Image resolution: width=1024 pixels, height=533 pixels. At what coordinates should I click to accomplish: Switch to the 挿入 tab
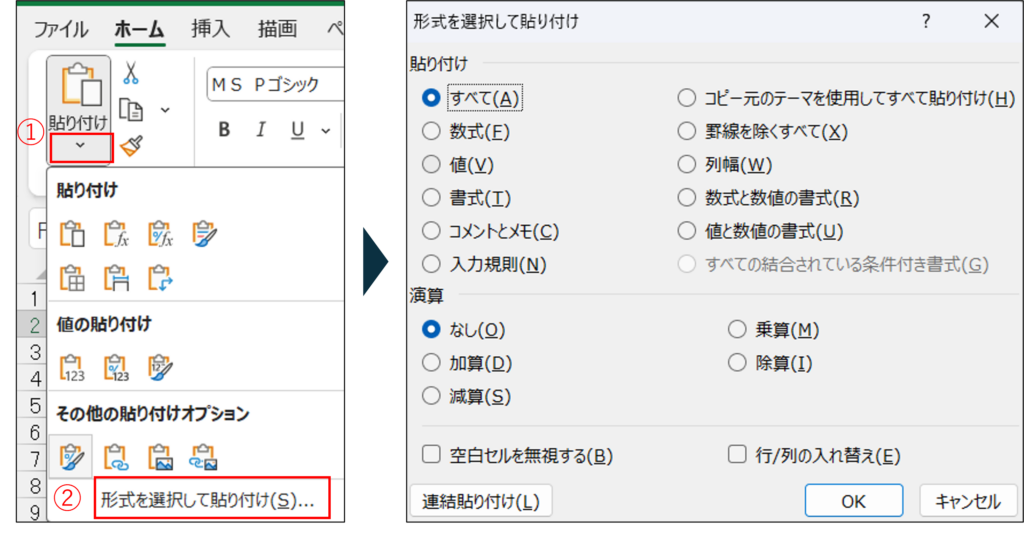pos(210,29)
